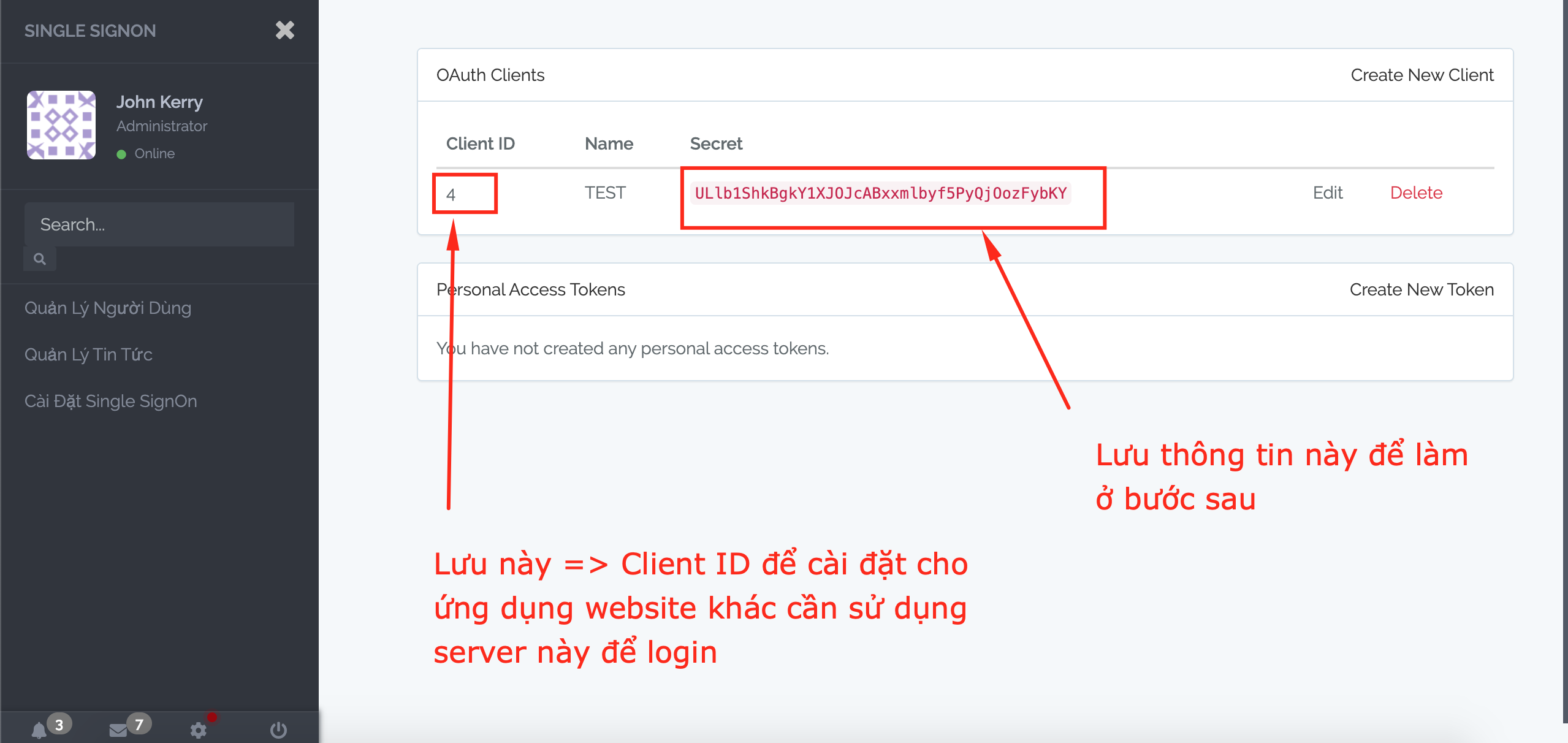1568x743 pixels.
Task: Open the notifications bell icon
Action: click(x=39, y=730)
